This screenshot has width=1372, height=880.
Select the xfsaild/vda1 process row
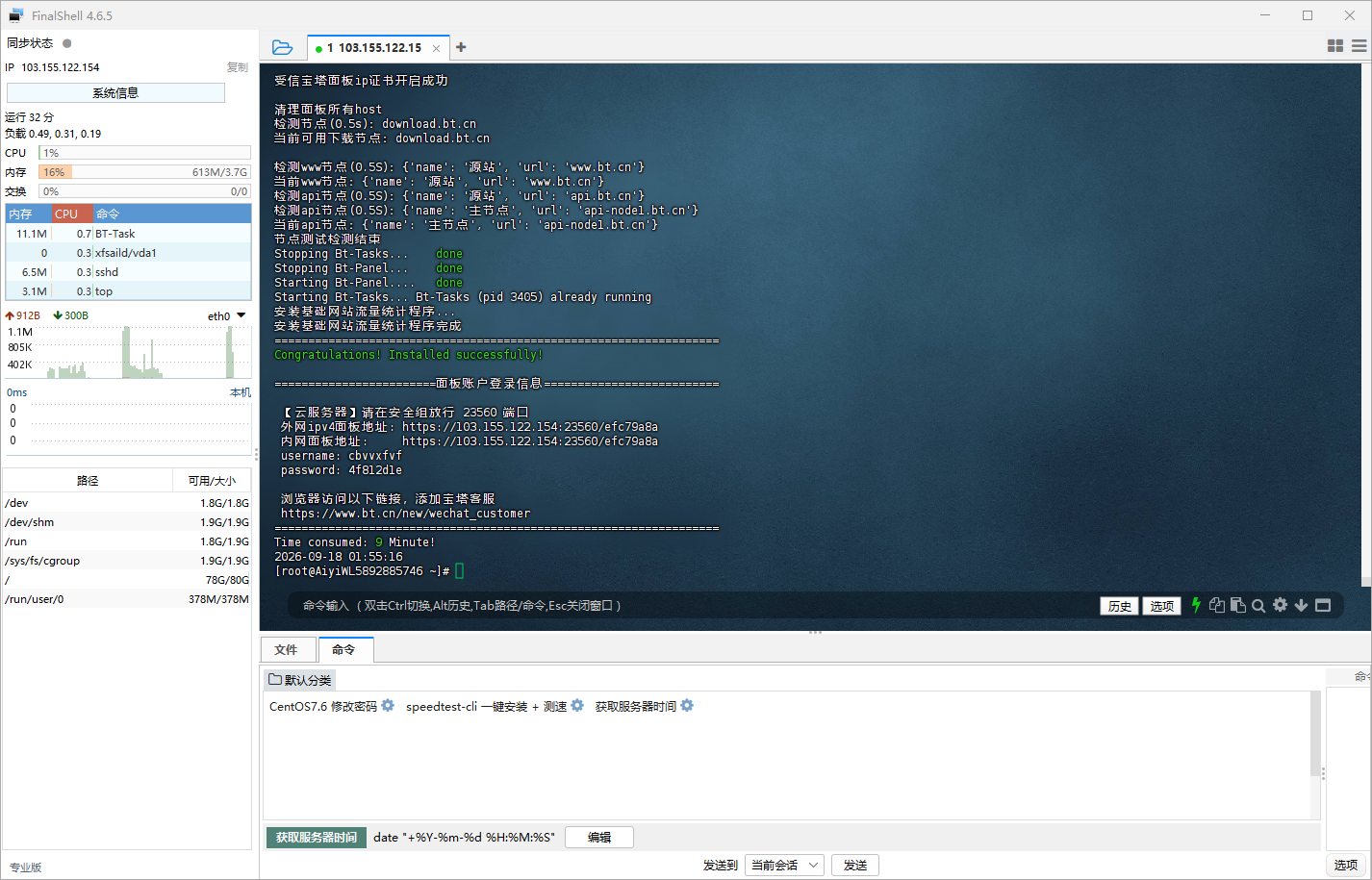tap(129, 253)
